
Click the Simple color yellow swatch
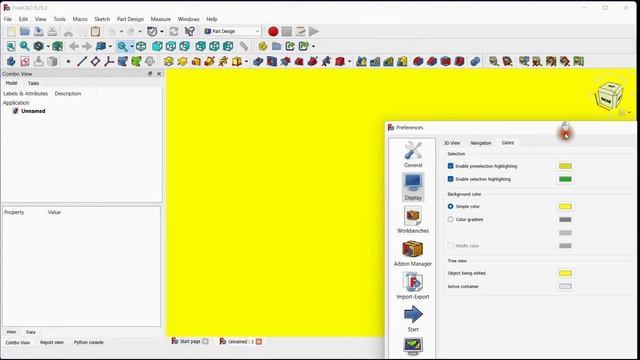(565, 207)
